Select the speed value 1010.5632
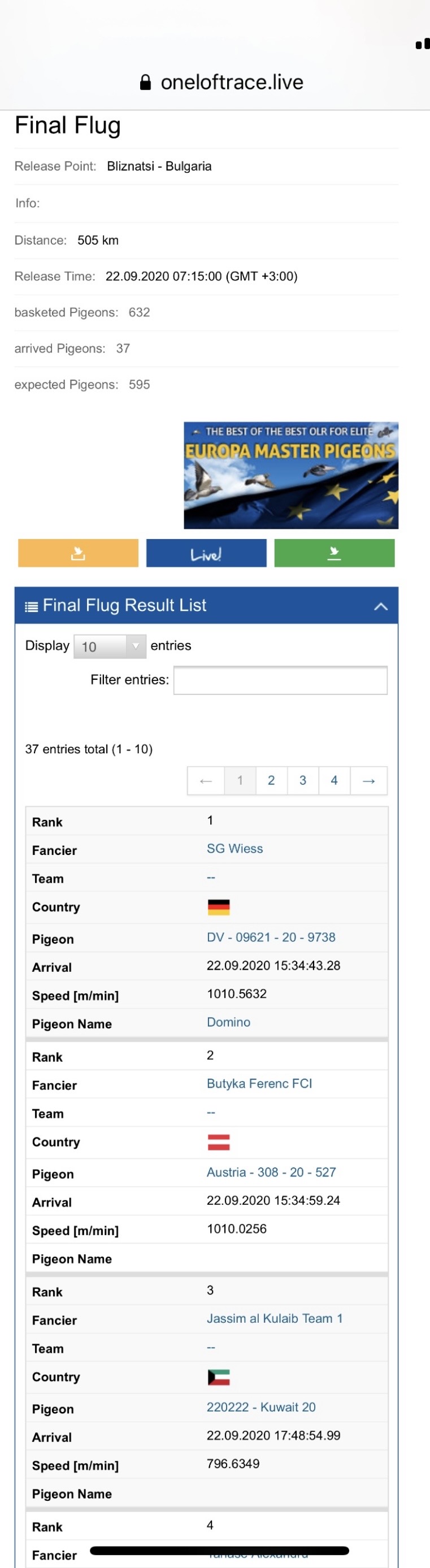Image resolution: width=430 pixels, height=1568 pixels. tap(237, 994)
